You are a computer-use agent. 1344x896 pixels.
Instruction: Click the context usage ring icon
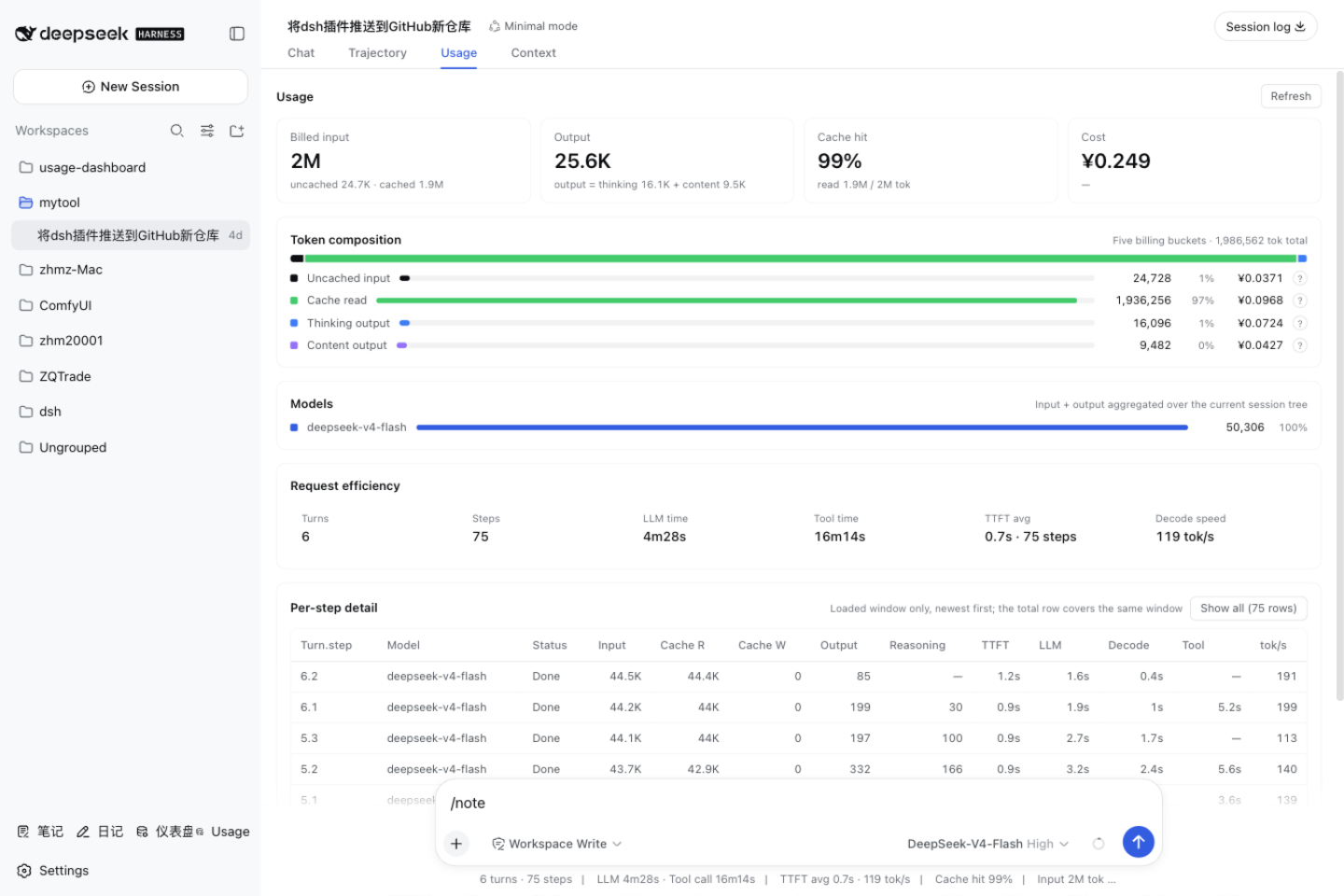click(1099, 844)
